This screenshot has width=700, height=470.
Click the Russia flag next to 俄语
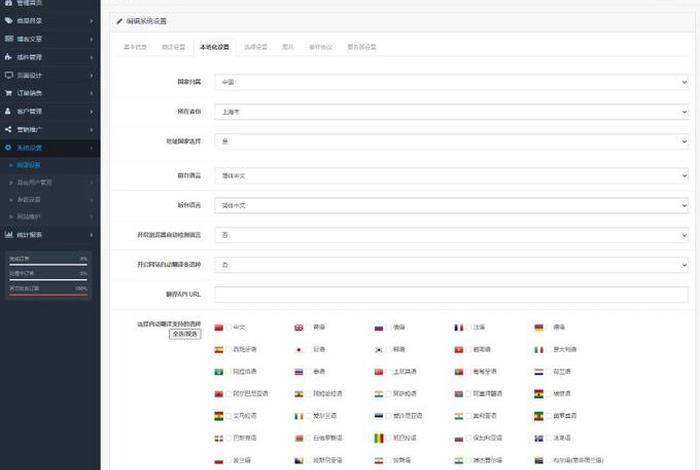coord(379,328)
